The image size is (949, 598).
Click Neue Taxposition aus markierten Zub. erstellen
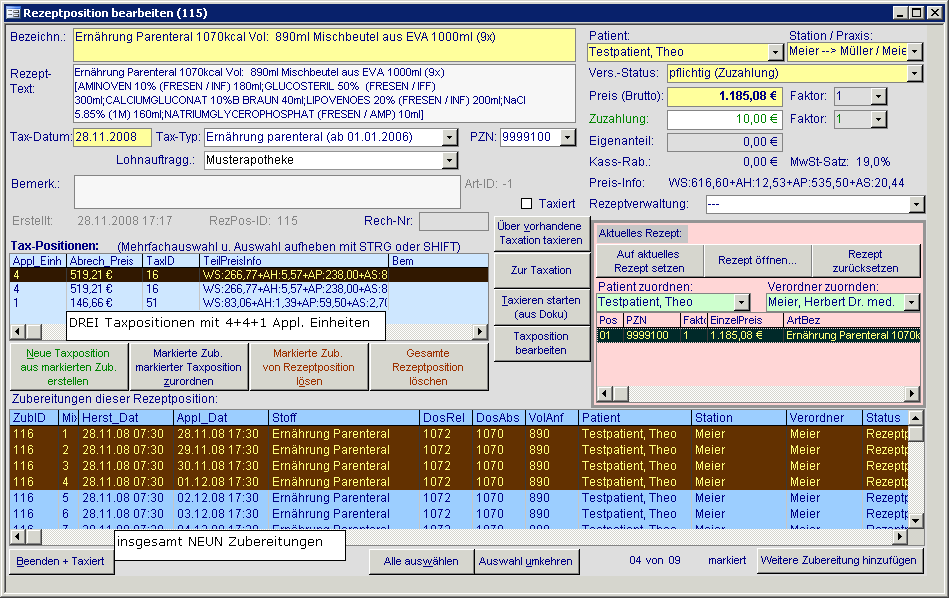[68, 367]
